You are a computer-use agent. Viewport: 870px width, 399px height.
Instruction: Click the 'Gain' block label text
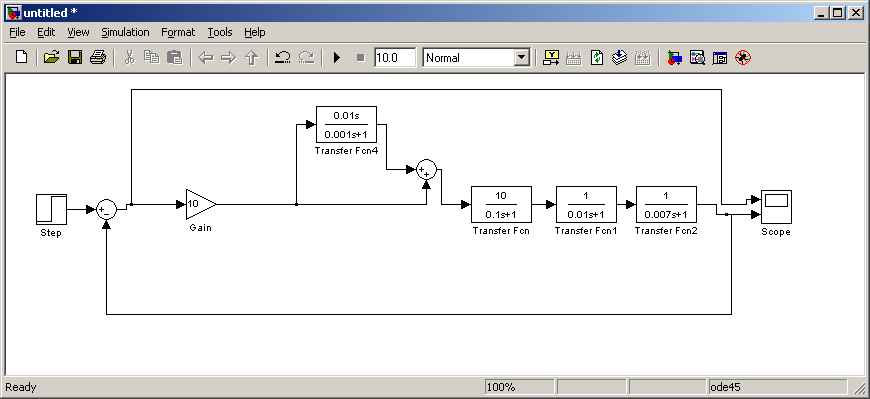pyautogui.click(x=200, y=228)
